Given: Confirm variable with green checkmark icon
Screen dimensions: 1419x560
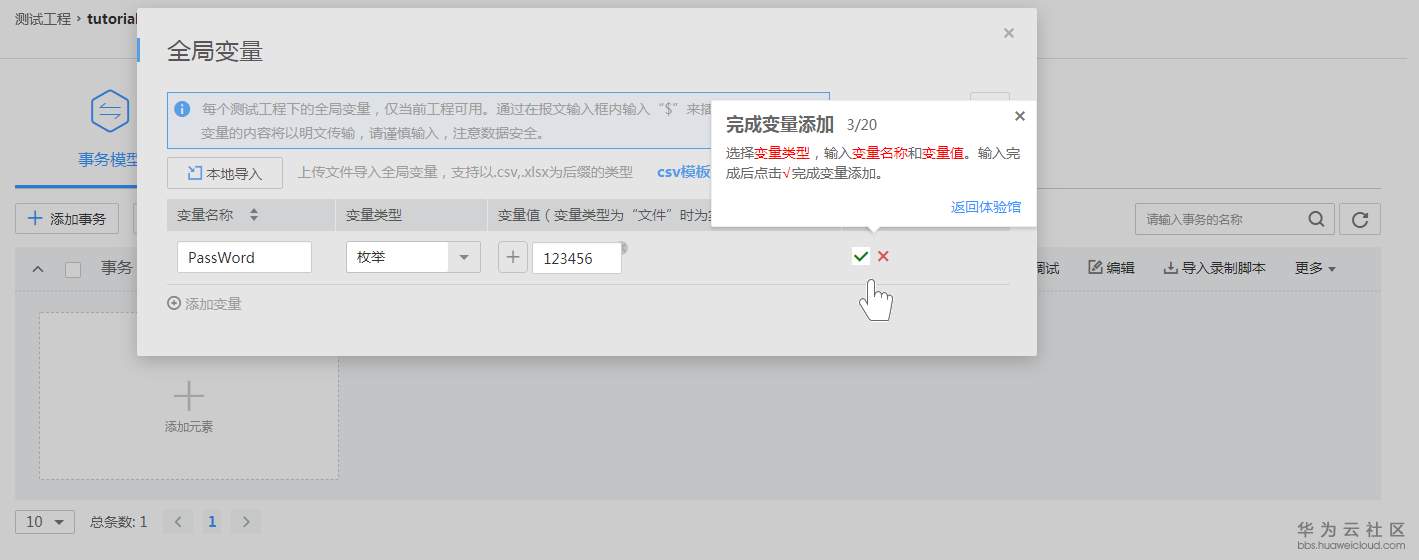Looking at the screenshot, I should [x=860, y=257].
